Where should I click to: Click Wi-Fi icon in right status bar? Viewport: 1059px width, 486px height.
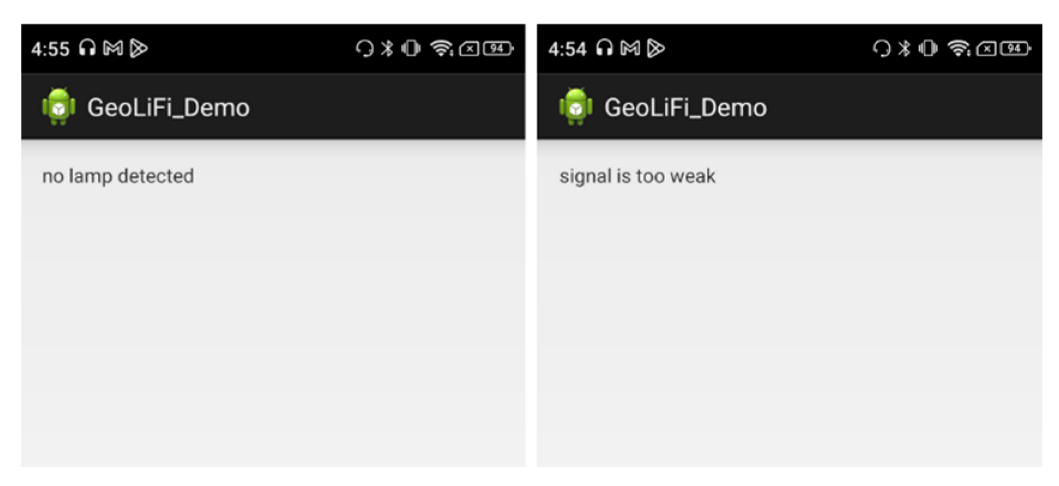click(x=959, y=48)
